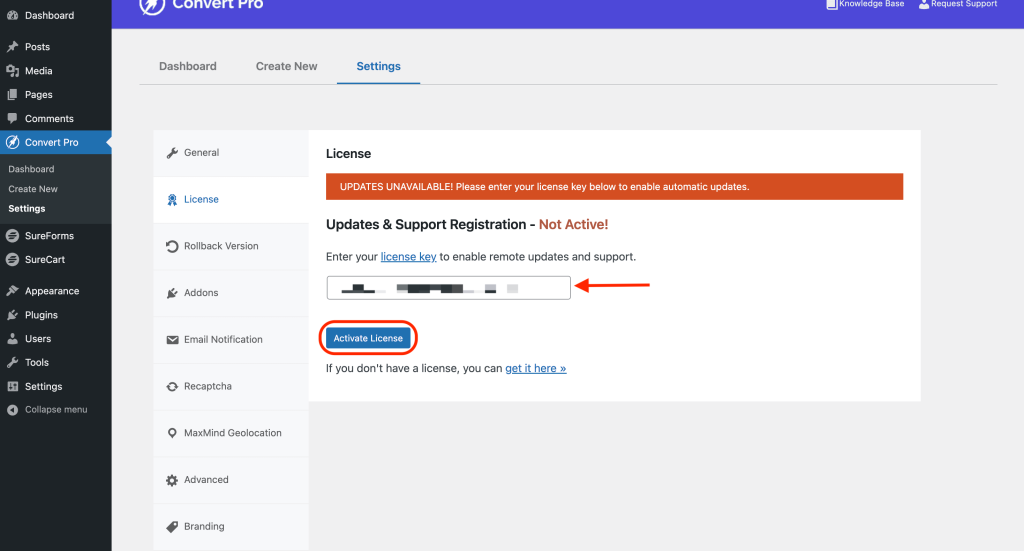This screenshot has height=551, width=1024.
Task: Click the Email Notification envelope icon
Action: tap(172, 339)
